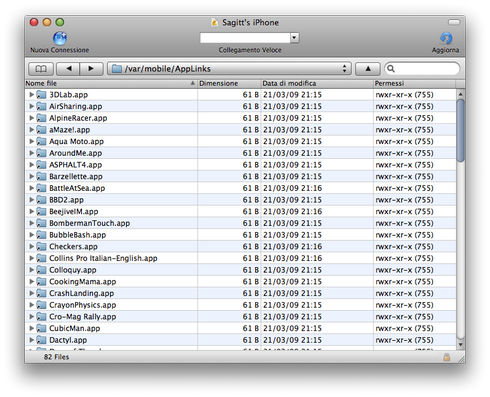Click the window resize grip corner
The image size is (490, 397).
461,359
